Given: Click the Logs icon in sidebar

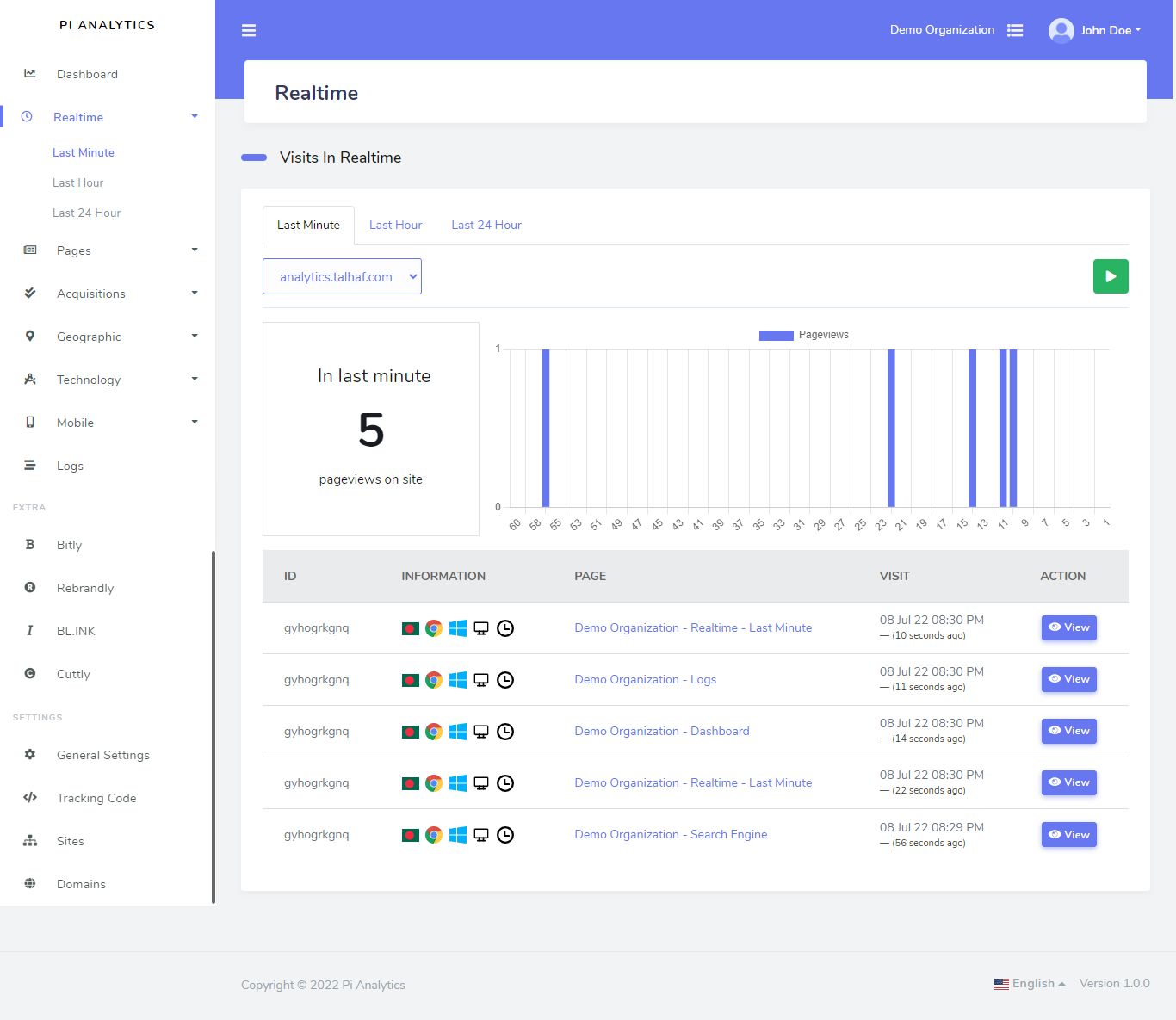Looking at the screenshot, I should click(30, 466).
